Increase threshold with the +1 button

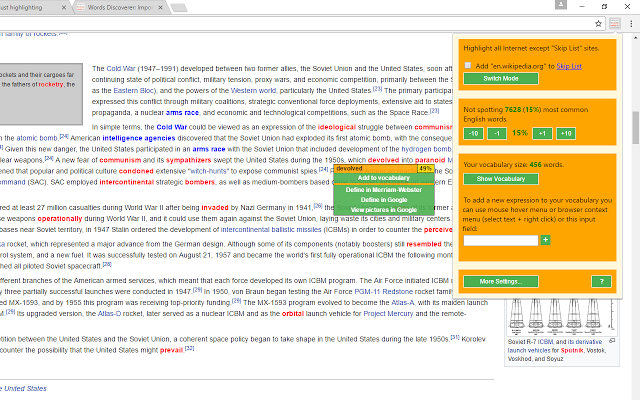542,133
